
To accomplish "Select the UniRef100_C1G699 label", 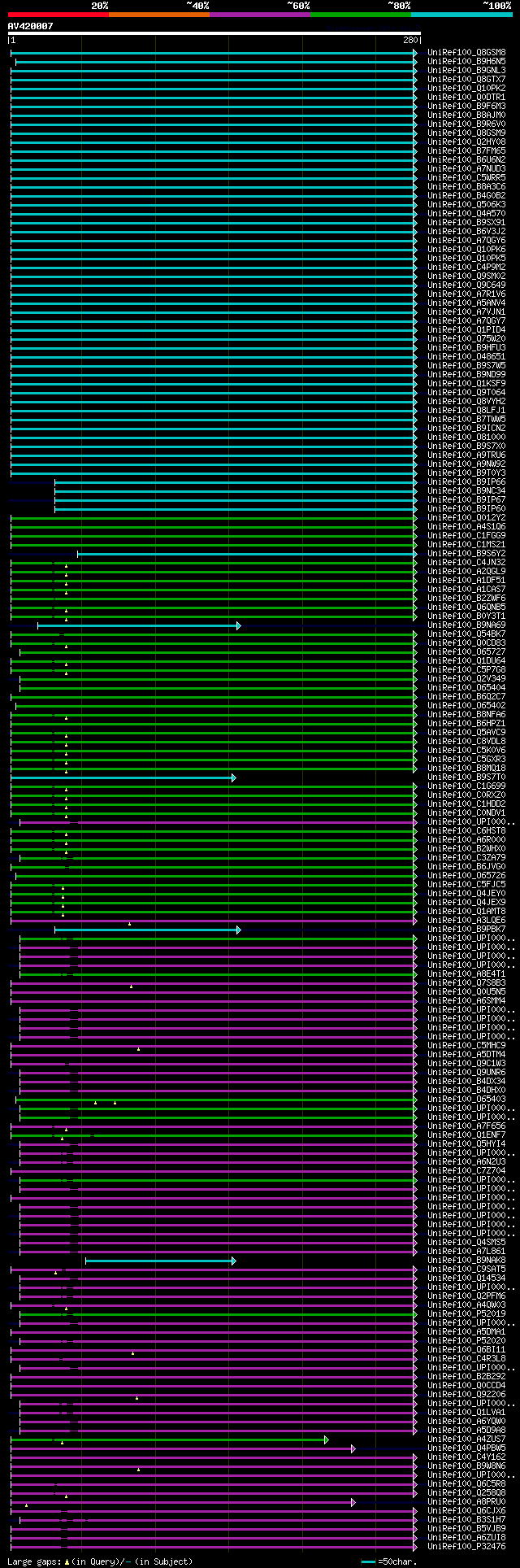I will [x=466, y=786].
